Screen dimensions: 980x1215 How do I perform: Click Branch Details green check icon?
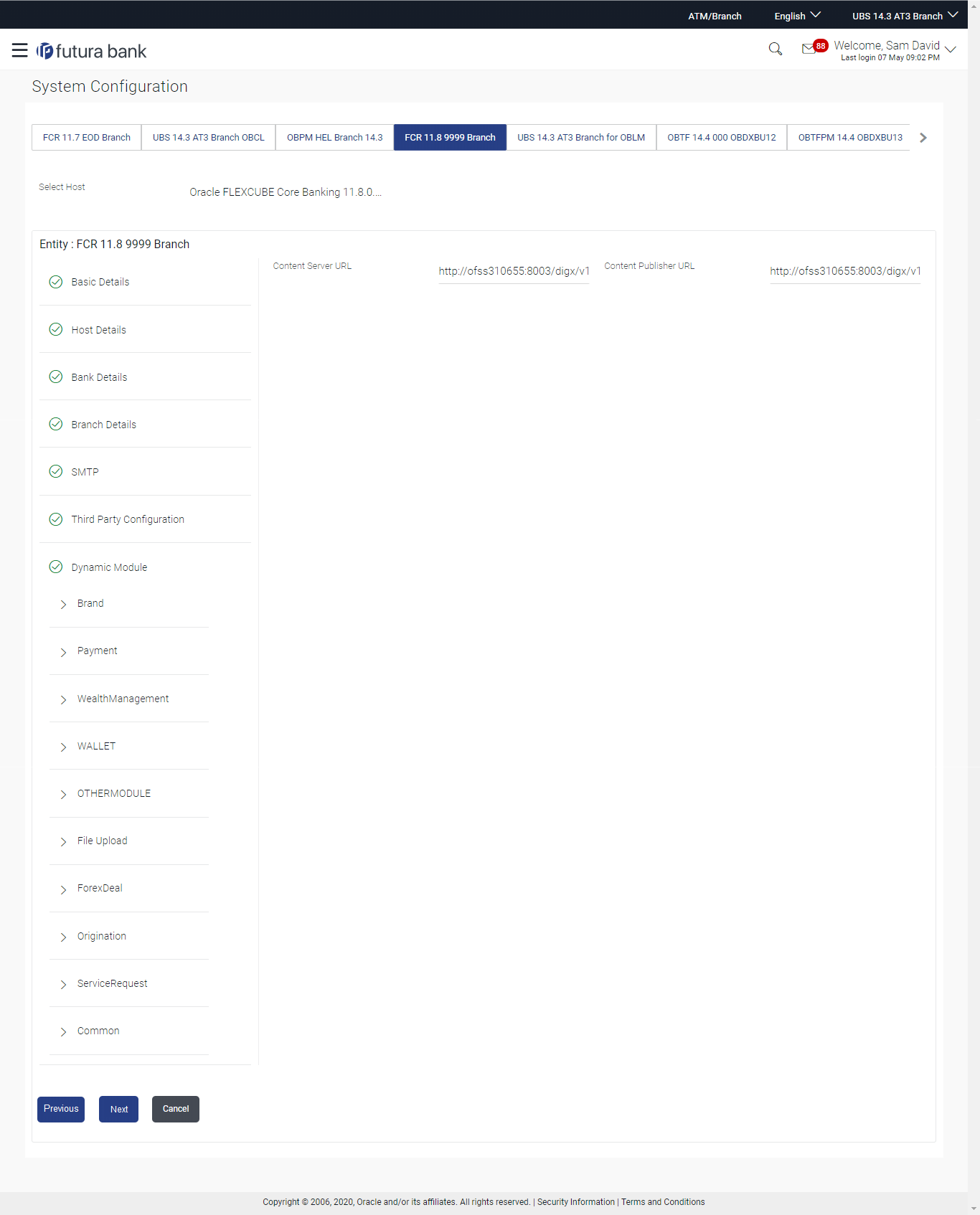click(x=56, y=424)
